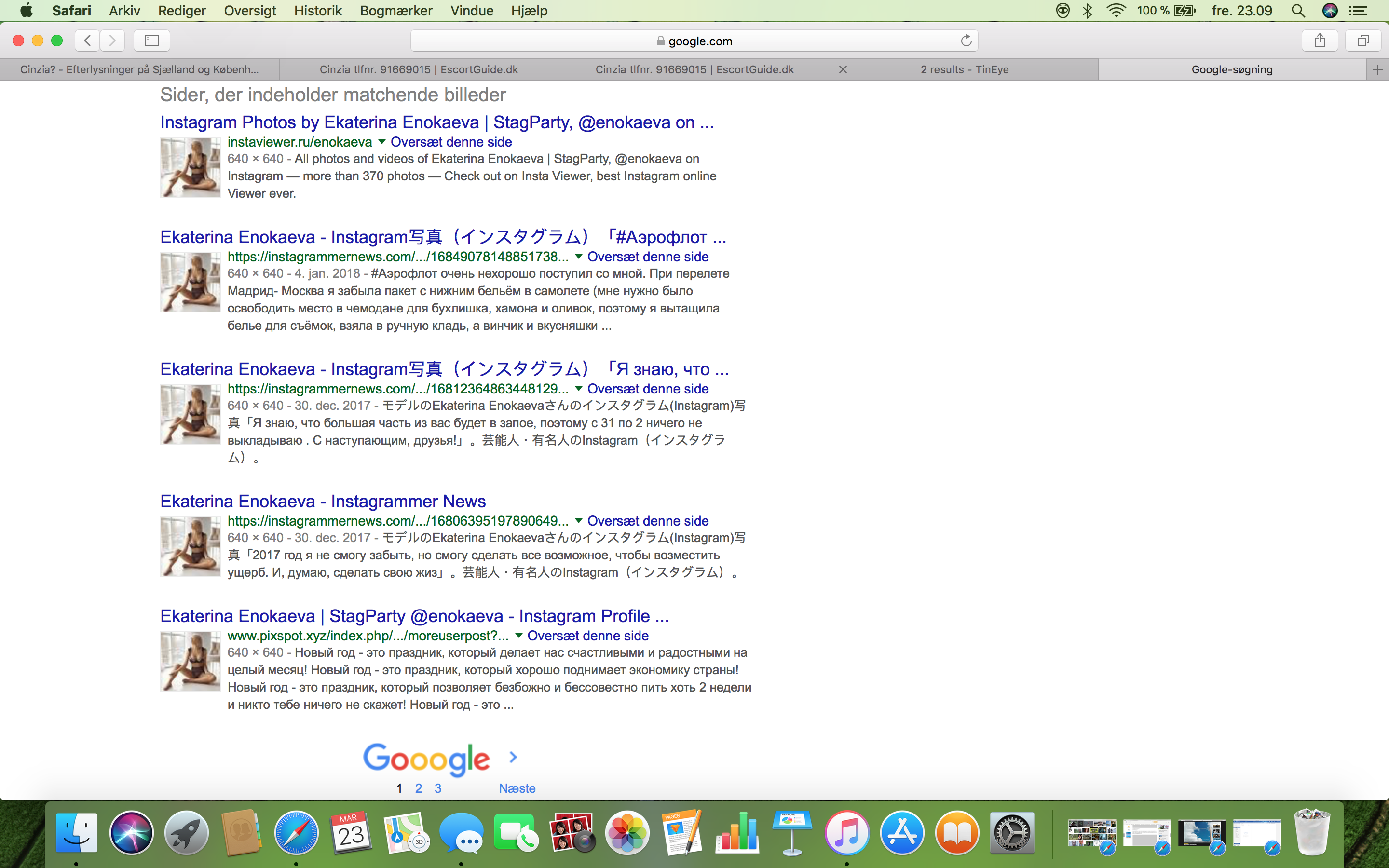
Task: Open the Bogmærker menu
Action: (396, 10)
